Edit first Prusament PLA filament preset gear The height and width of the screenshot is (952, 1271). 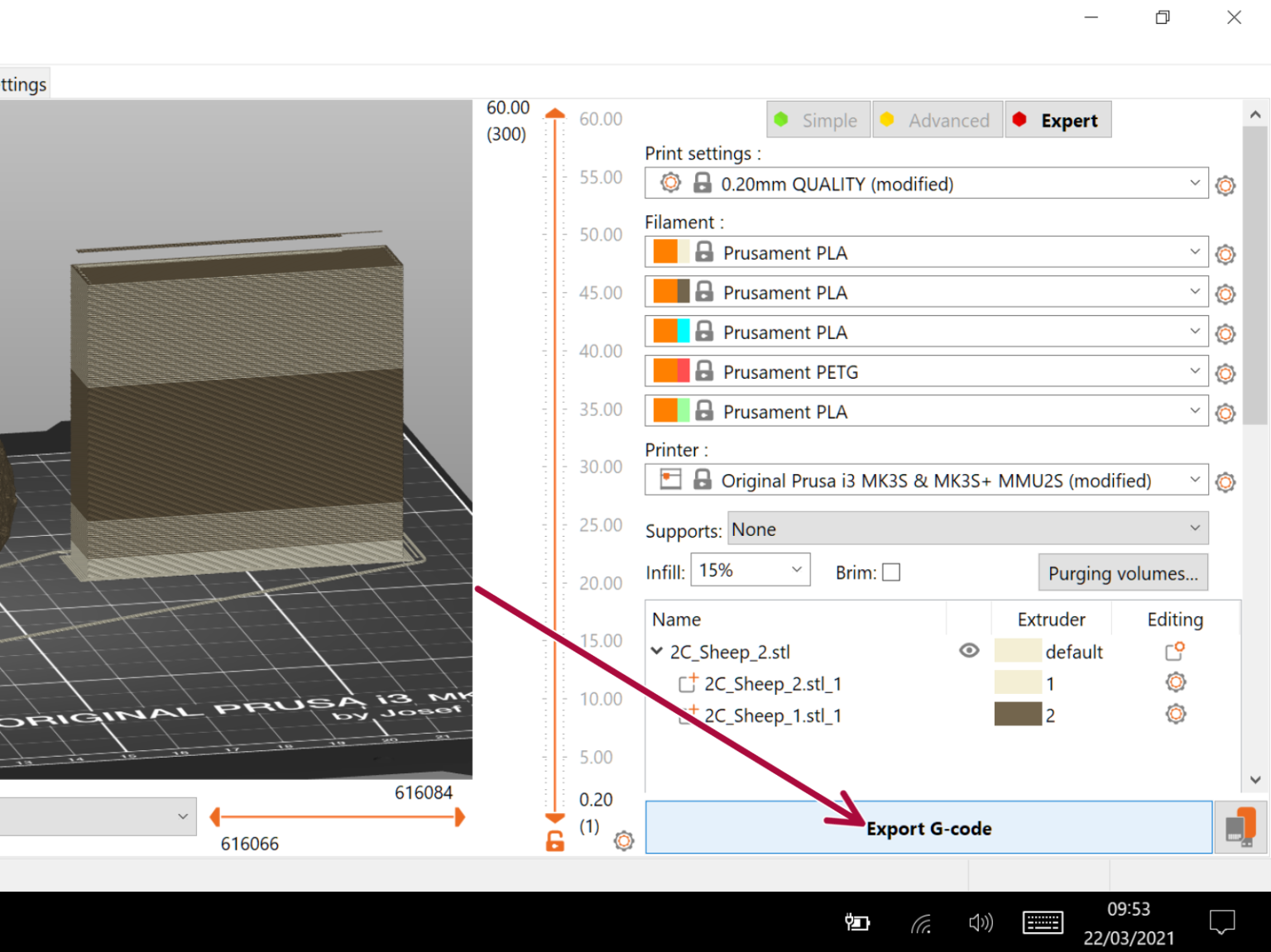click(1225, 254)
